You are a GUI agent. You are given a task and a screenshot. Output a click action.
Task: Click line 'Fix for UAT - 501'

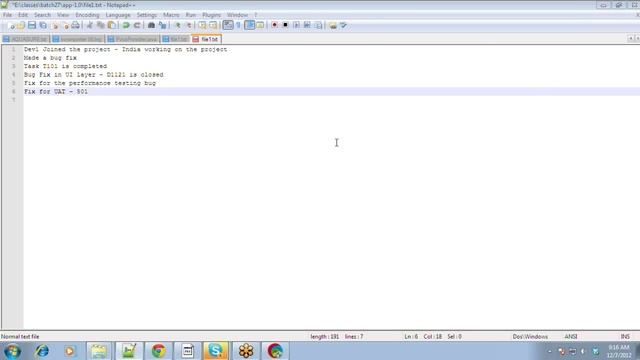click(56, 92)
